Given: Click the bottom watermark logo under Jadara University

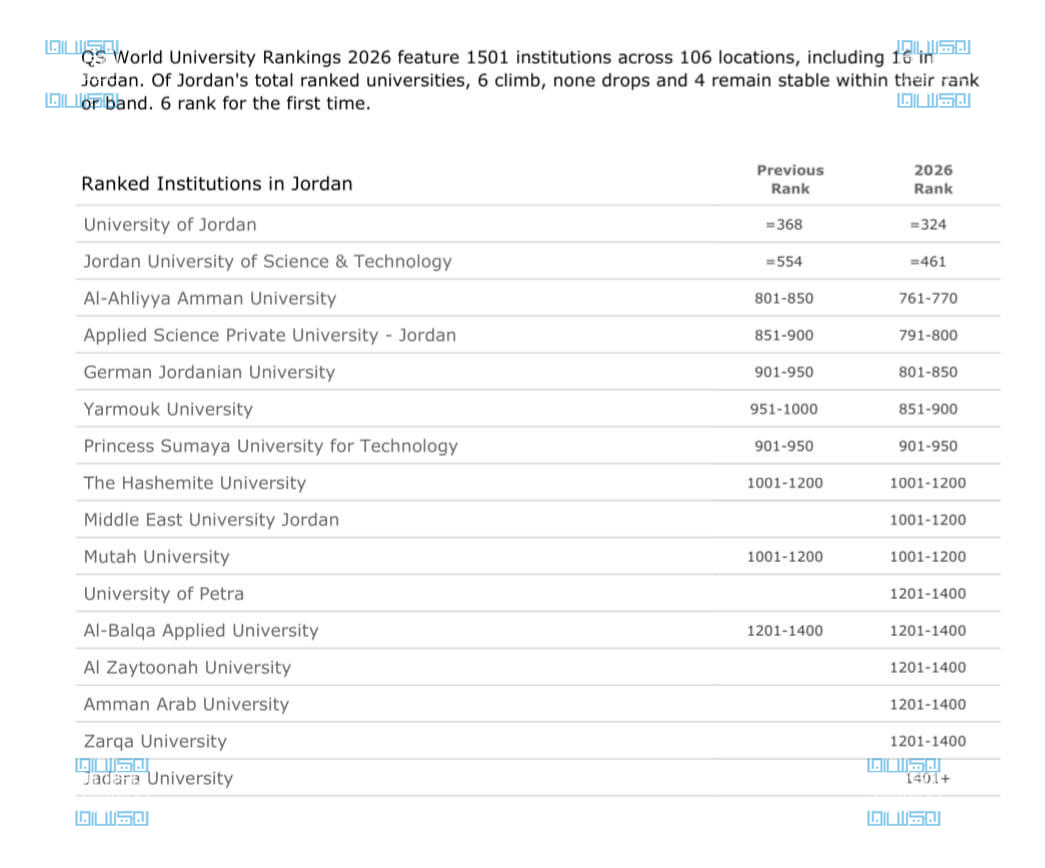Looking at the screenshot, I should pyautogui.click(x=112, y=818).
